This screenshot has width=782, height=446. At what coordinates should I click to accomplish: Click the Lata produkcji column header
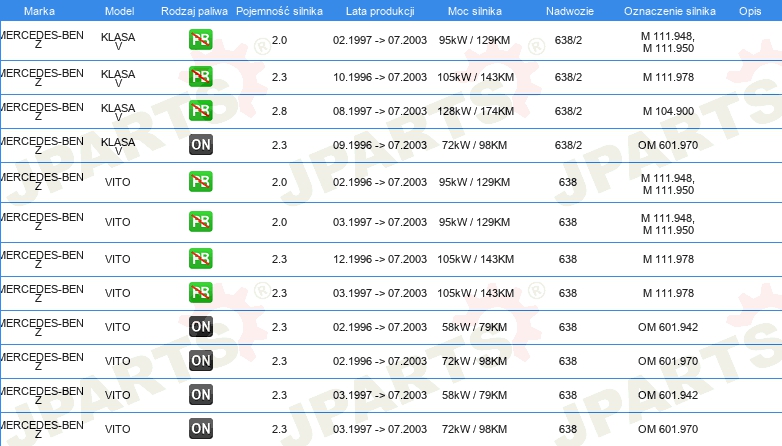[x=380, y=11]
